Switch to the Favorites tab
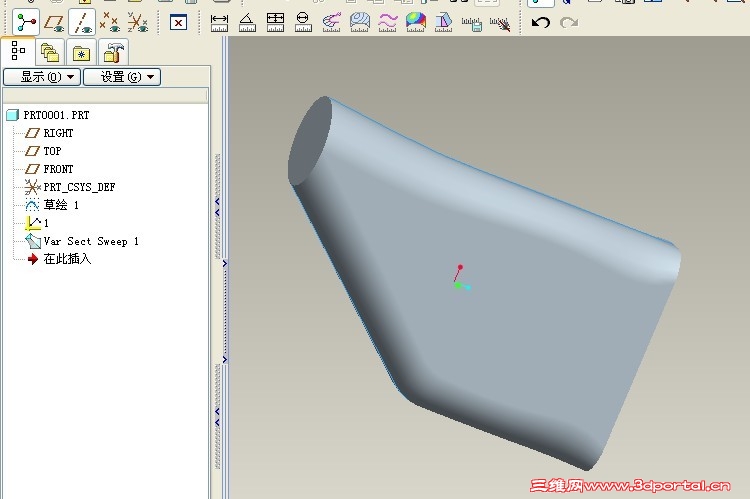Image resolution: width=750 pixels, height=499 pixels. pyautogui.click(x=82, y=52)
